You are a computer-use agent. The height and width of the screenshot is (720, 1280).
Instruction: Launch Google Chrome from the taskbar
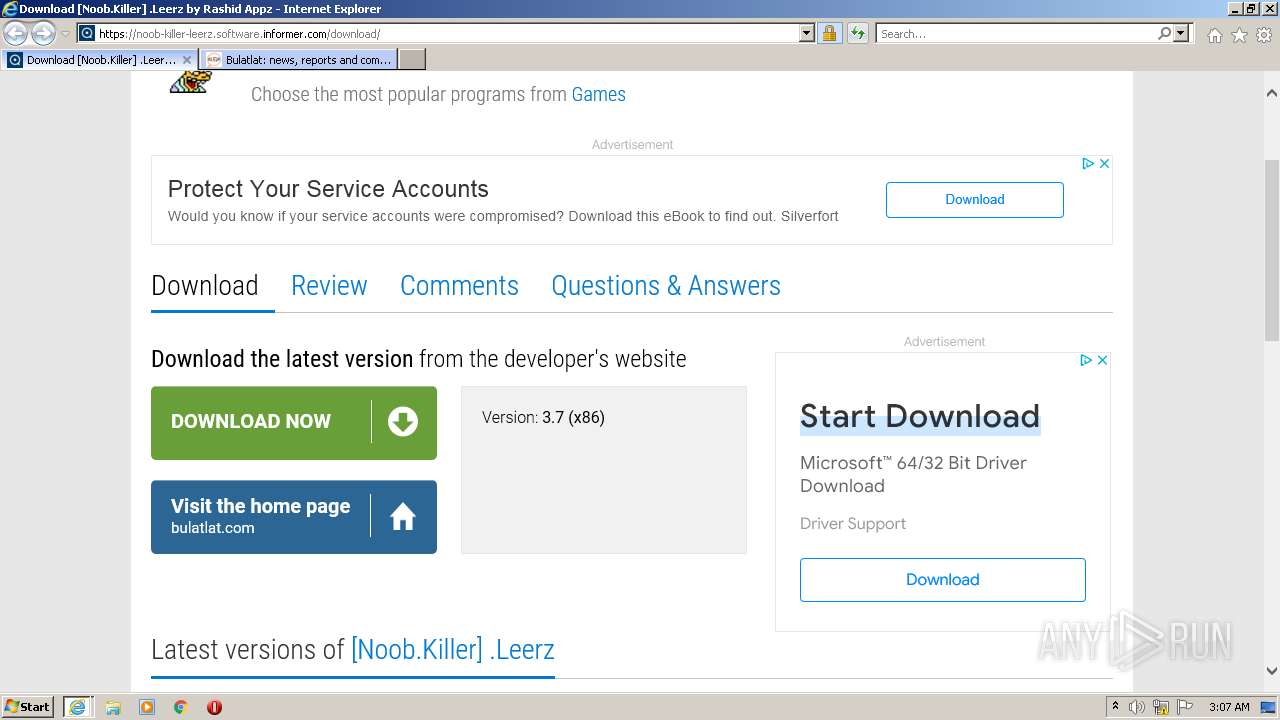[180, 707]
